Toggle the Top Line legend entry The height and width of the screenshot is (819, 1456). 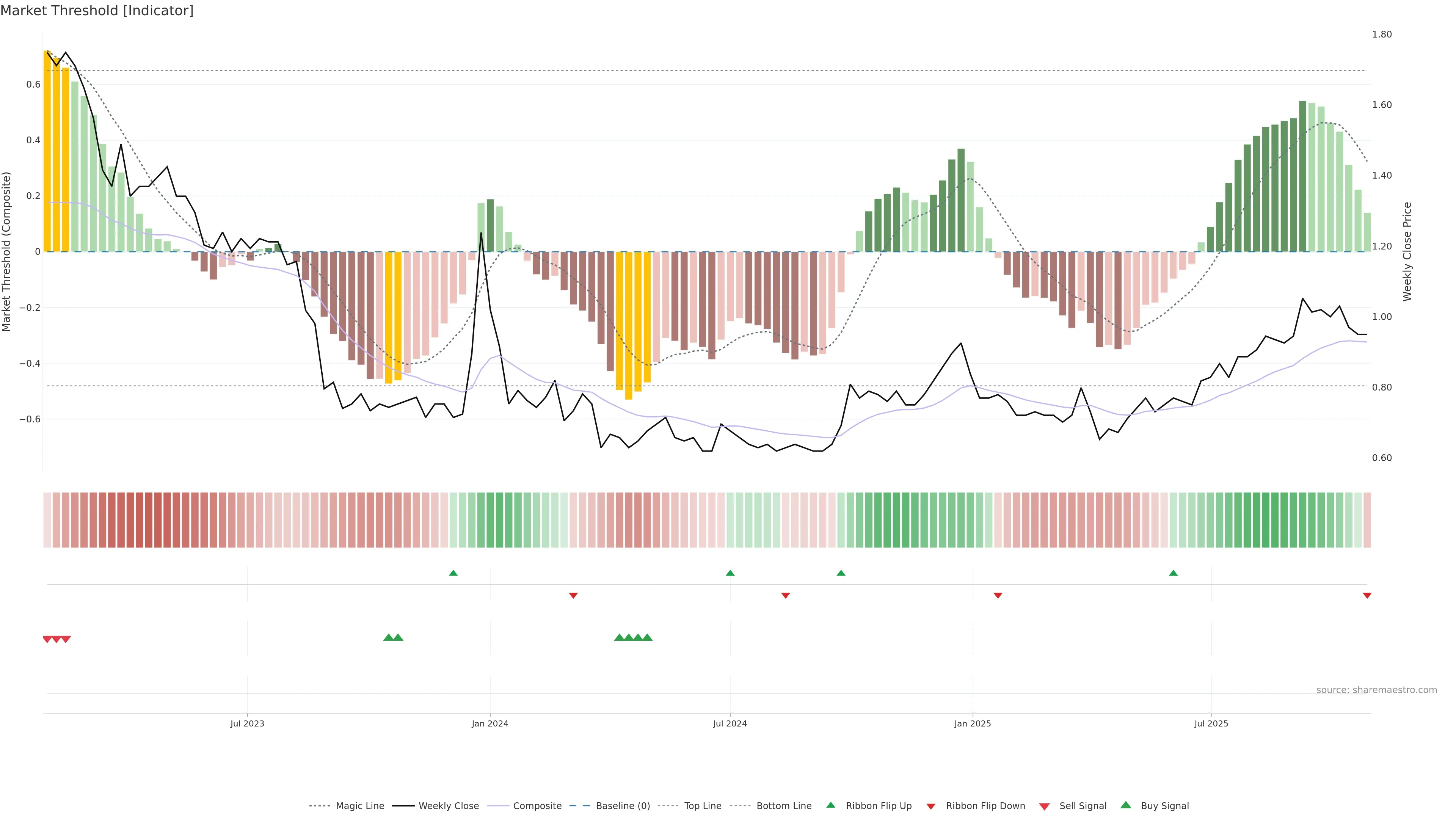[x=703, y=806]
